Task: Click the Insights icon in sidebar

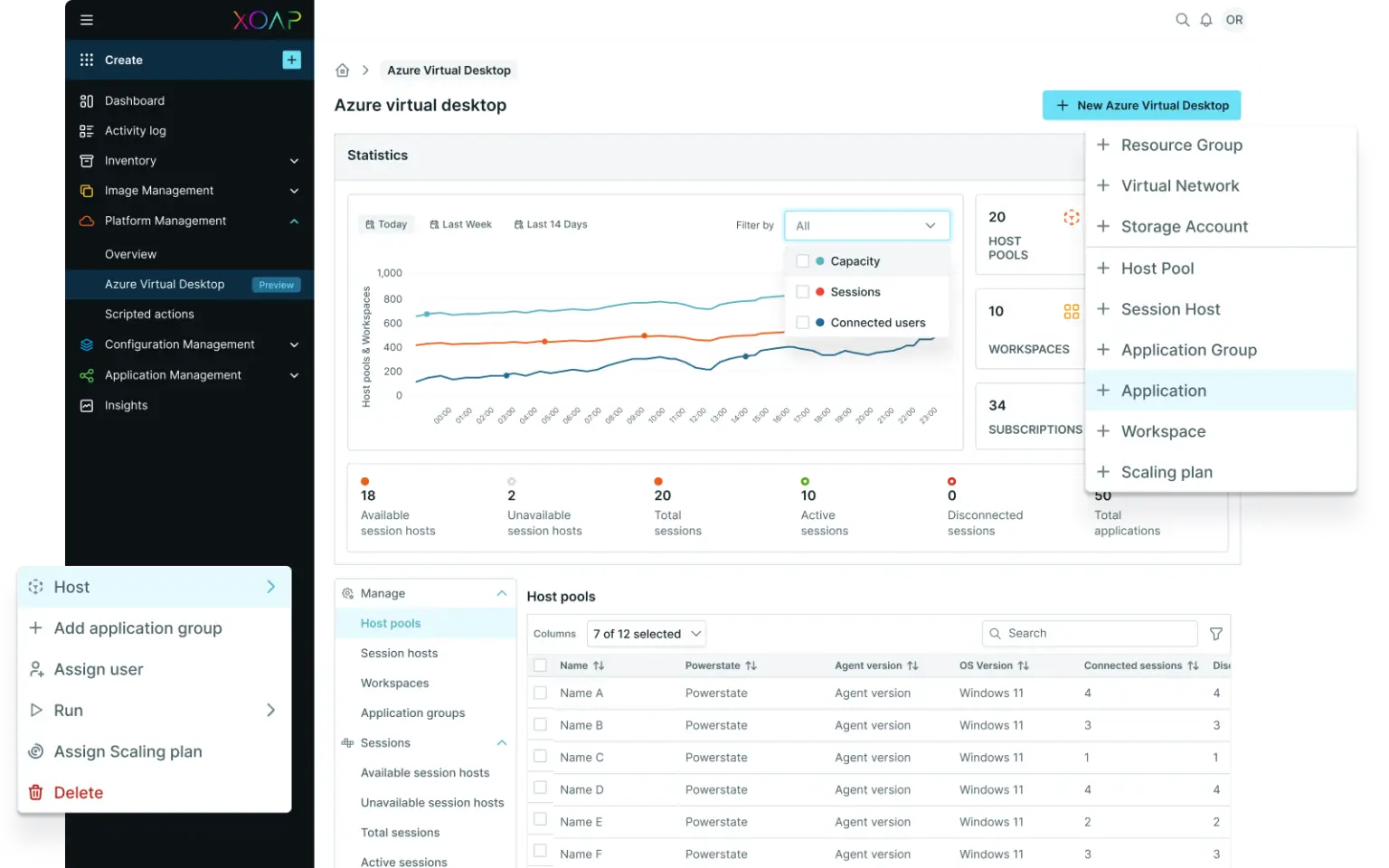Action: click(x=87, y=406)
